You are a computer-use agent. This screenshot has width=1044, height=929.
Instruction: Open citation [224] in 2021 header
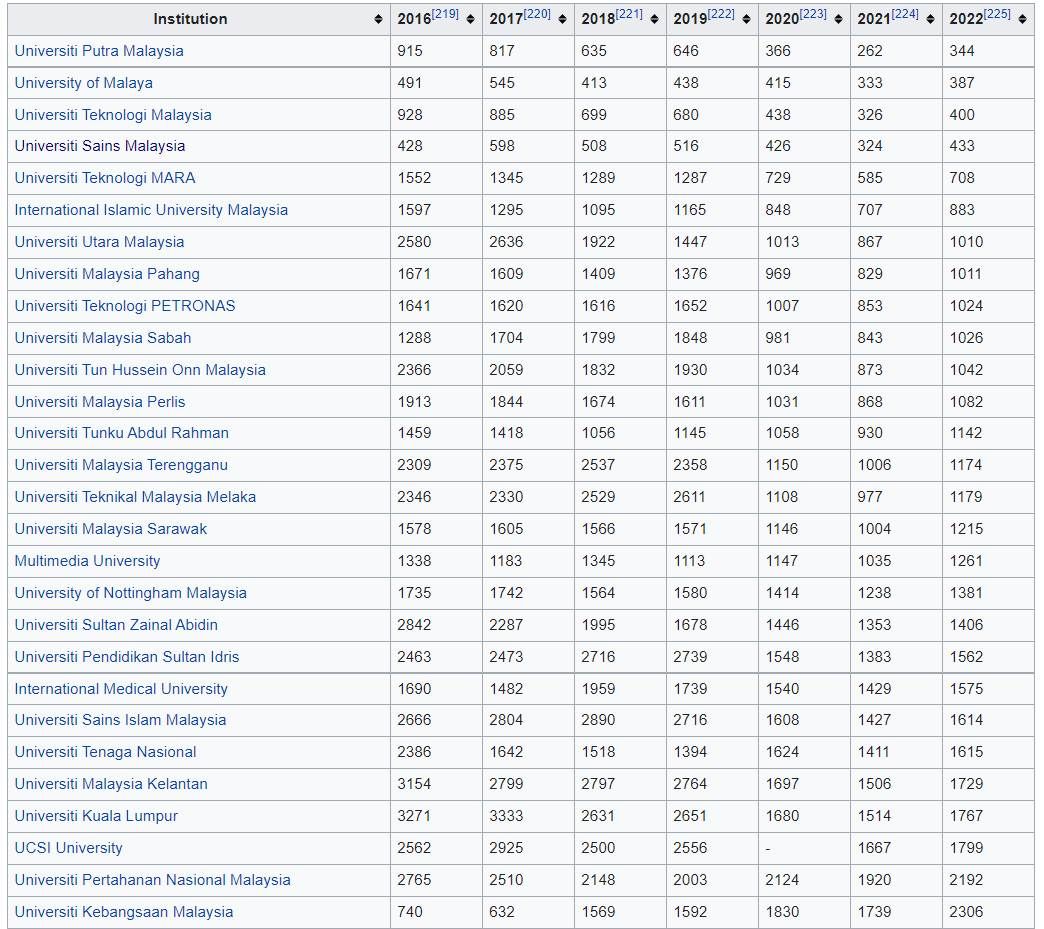pos(905,14)
